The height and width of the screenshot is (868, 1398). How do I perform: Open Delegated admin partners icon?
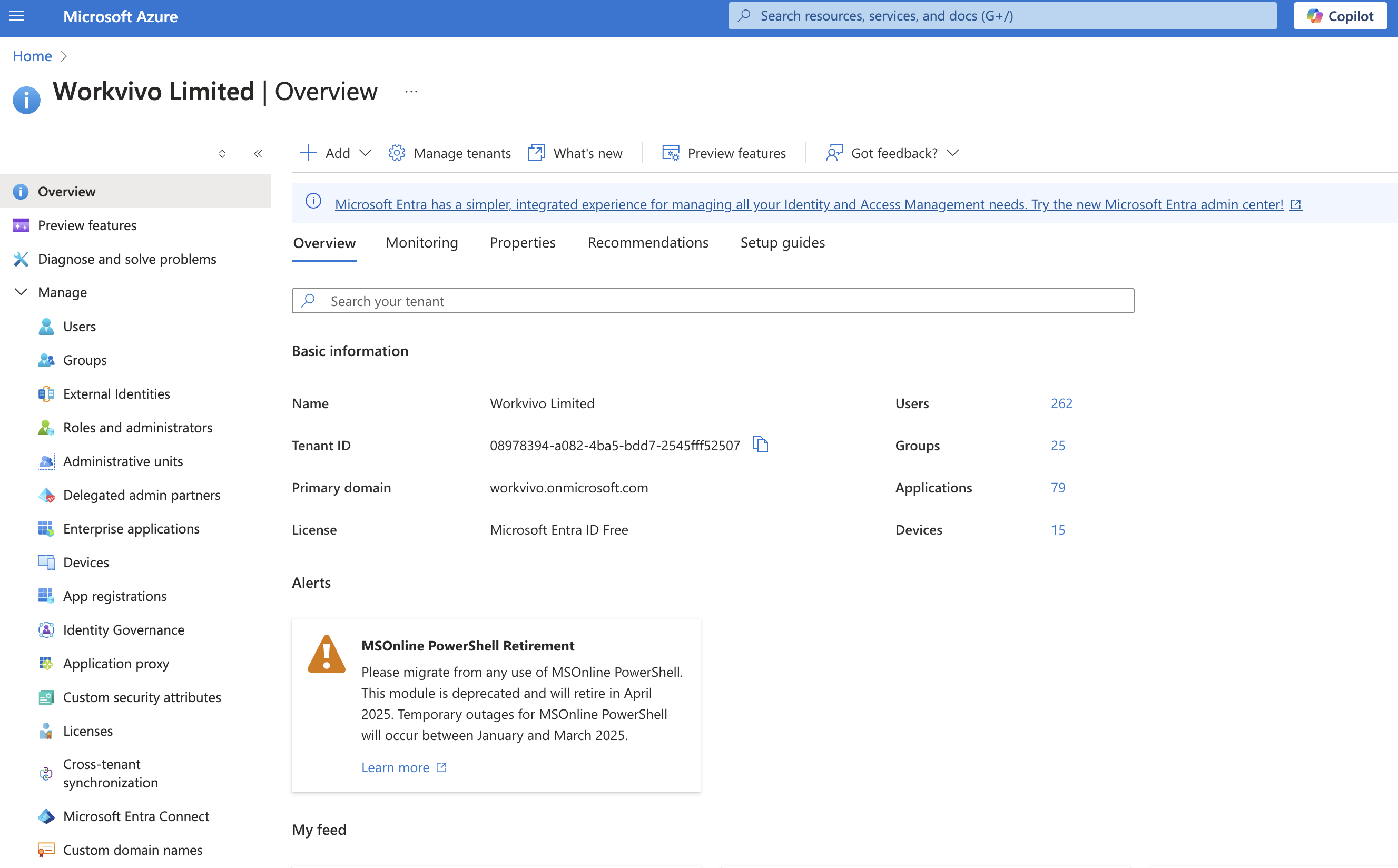pyautogui.click(x=46, y=495)
